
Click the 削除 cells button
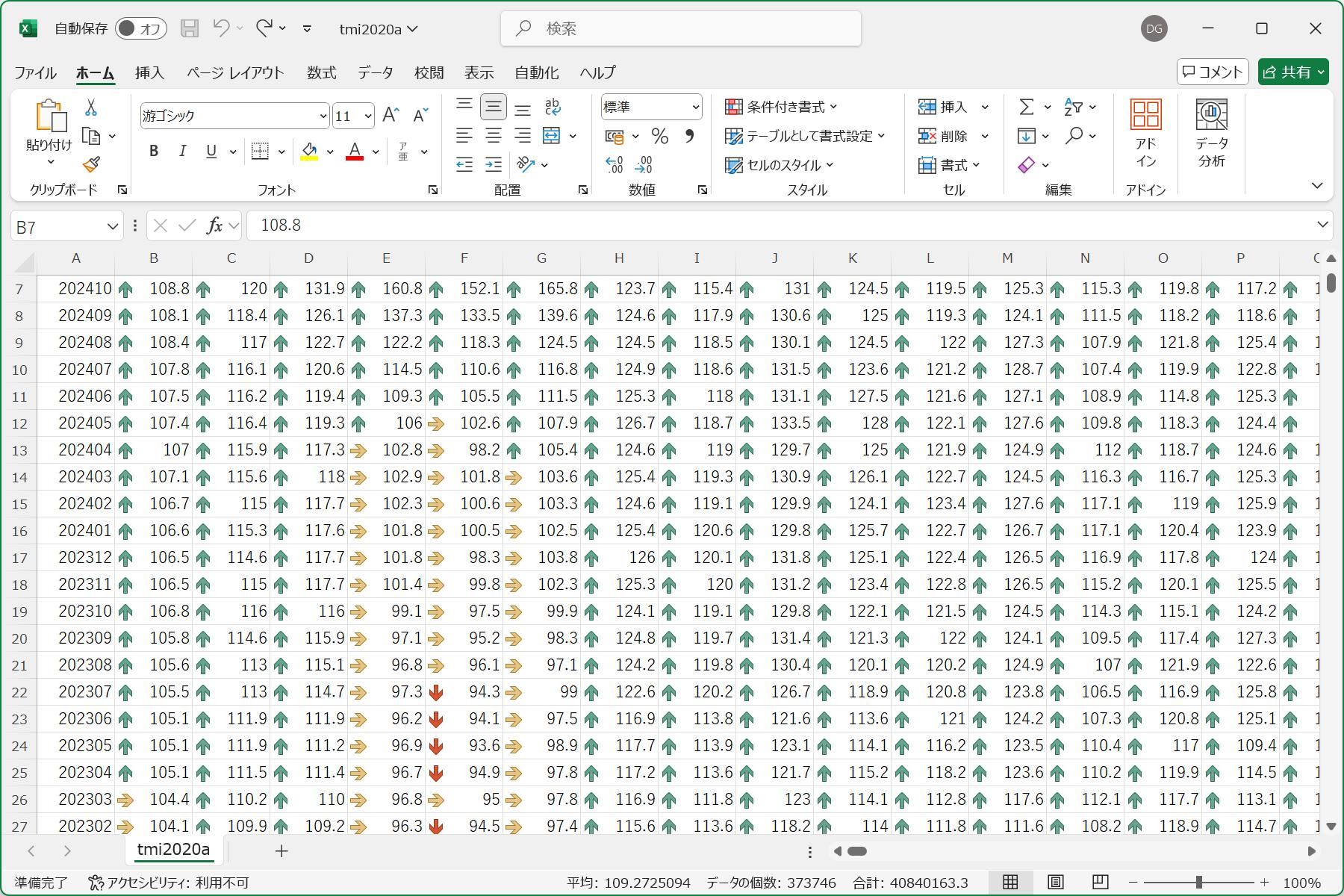point(945,136)
